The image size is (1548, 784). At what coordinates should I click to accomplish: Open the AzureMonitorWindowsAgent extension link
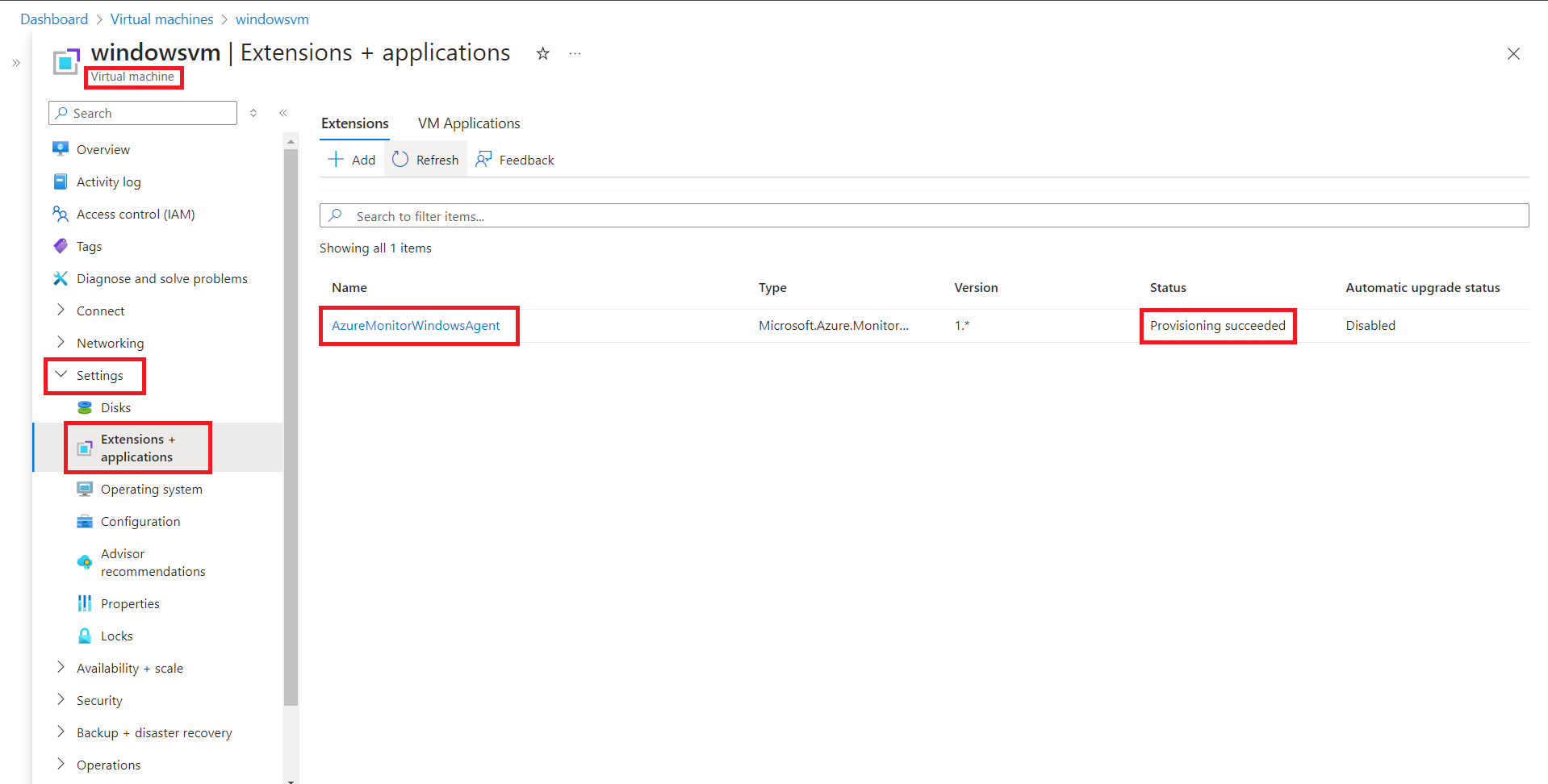(x=416, y=325)
